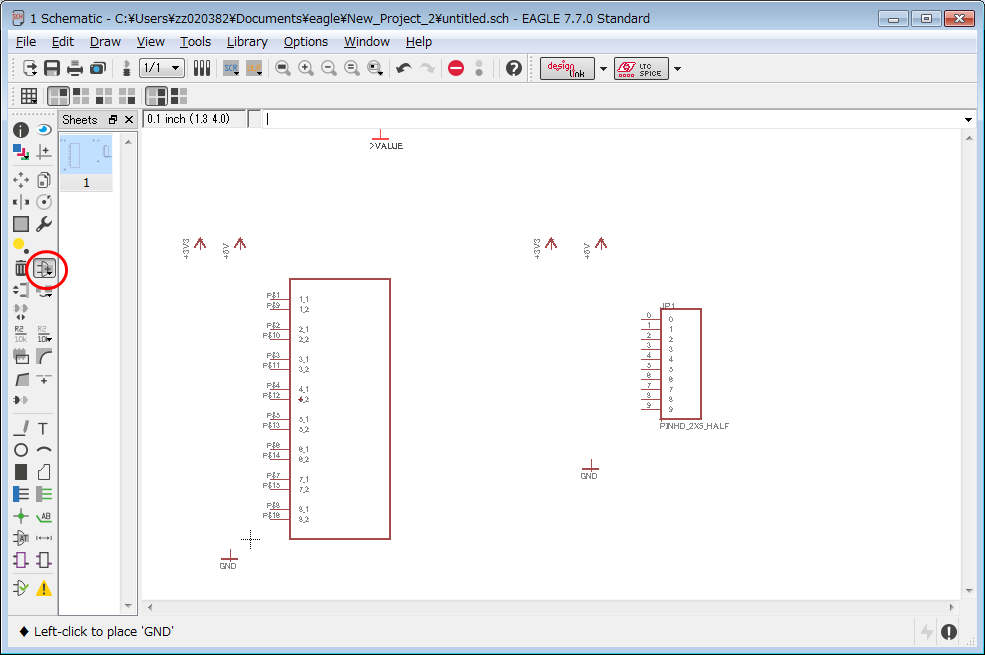Open the File menu
The image size is (985, 655).
26,41
